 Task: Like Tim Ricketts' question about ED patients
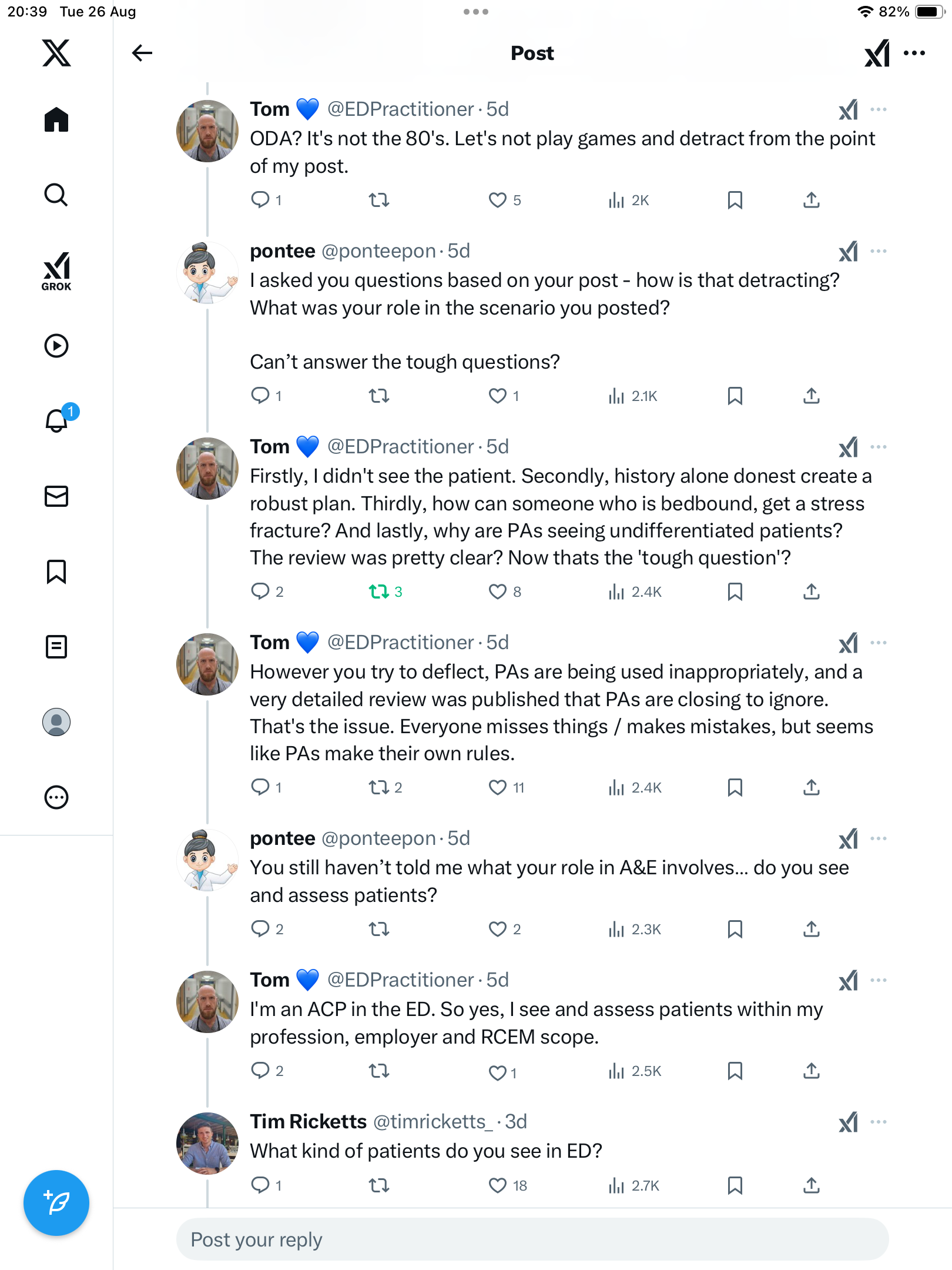(498, 1185)
